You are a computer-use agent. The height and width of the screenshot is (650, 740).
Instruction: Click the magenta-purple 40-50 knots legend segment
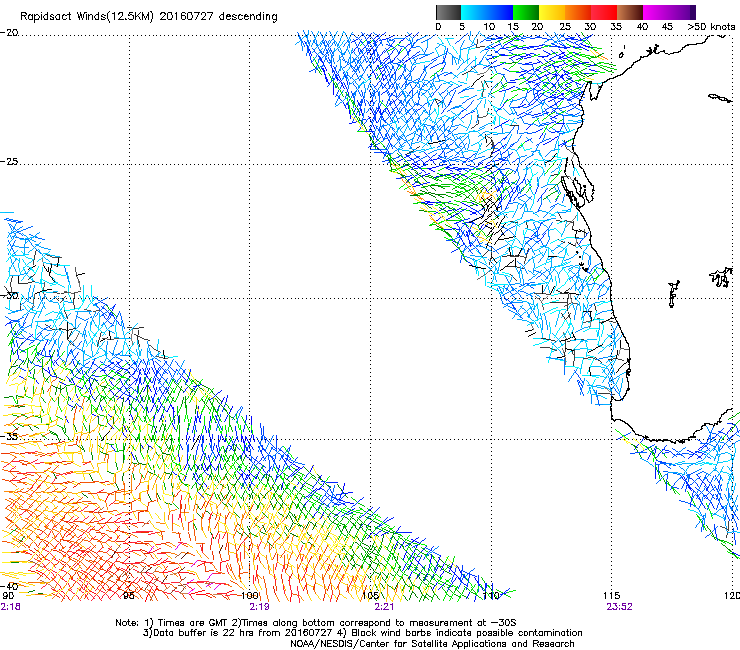[x=669, y=12]
